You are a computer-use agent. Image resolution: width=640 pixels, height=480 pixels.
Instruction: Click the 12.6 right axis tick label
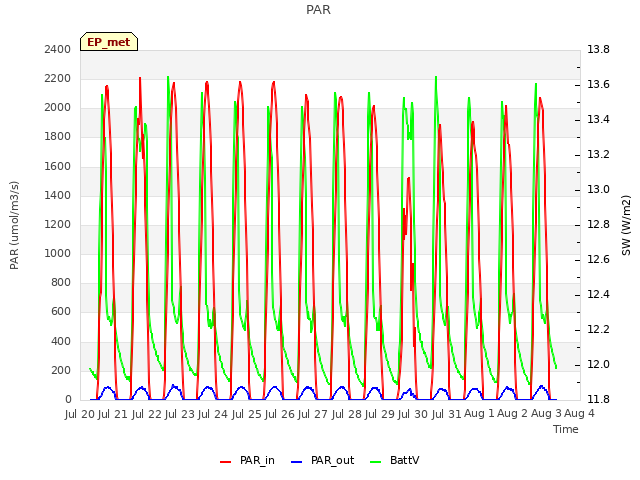click(598, 260)
